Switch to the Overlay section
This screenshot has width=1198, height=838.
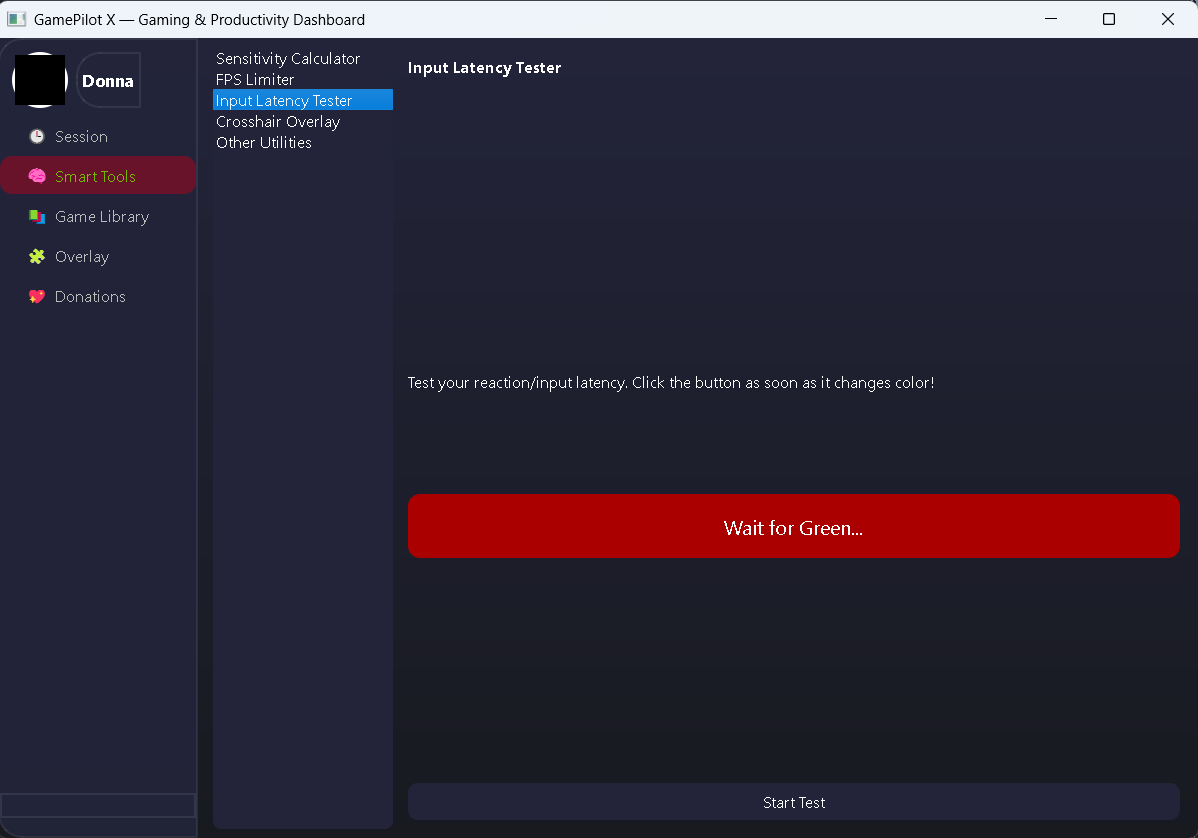click(x=82, y=257)
